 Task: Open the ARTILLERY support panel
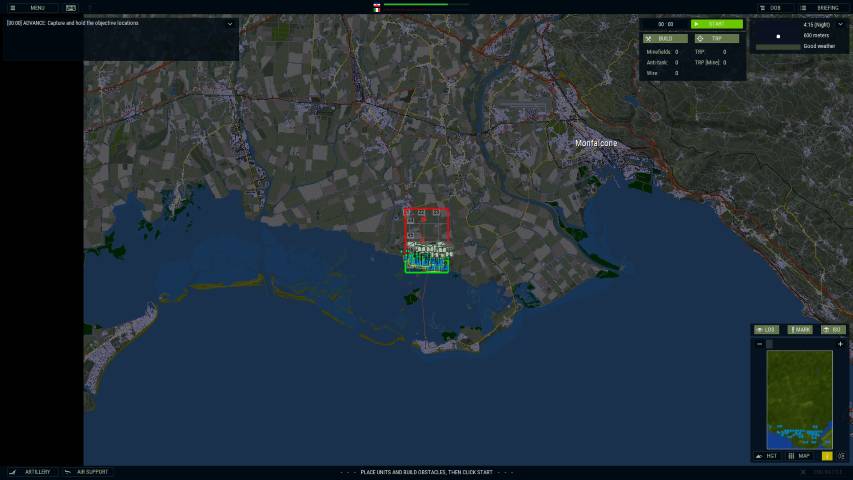click(30, 472)
